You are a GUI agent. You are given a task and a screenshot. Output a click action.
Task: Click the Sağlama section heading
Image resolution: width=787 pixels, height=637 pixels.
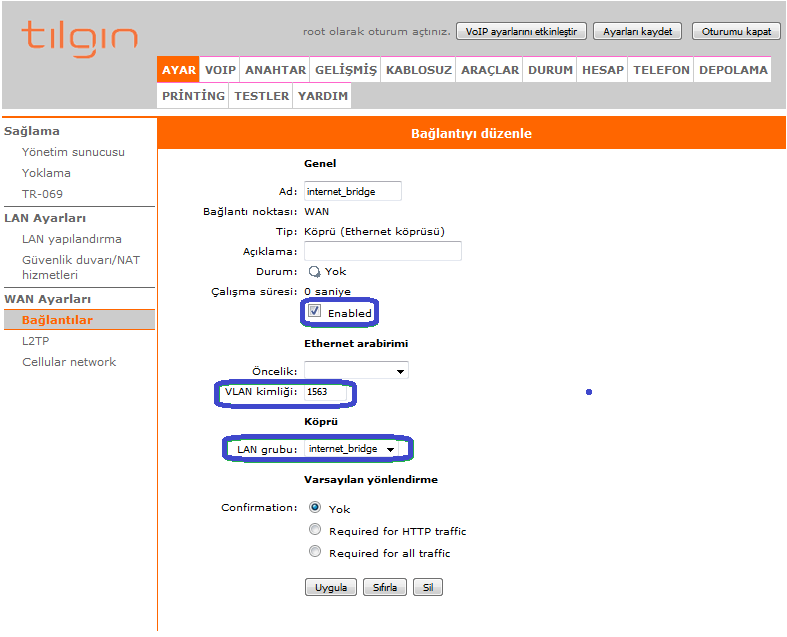click(x=32, y=131)
